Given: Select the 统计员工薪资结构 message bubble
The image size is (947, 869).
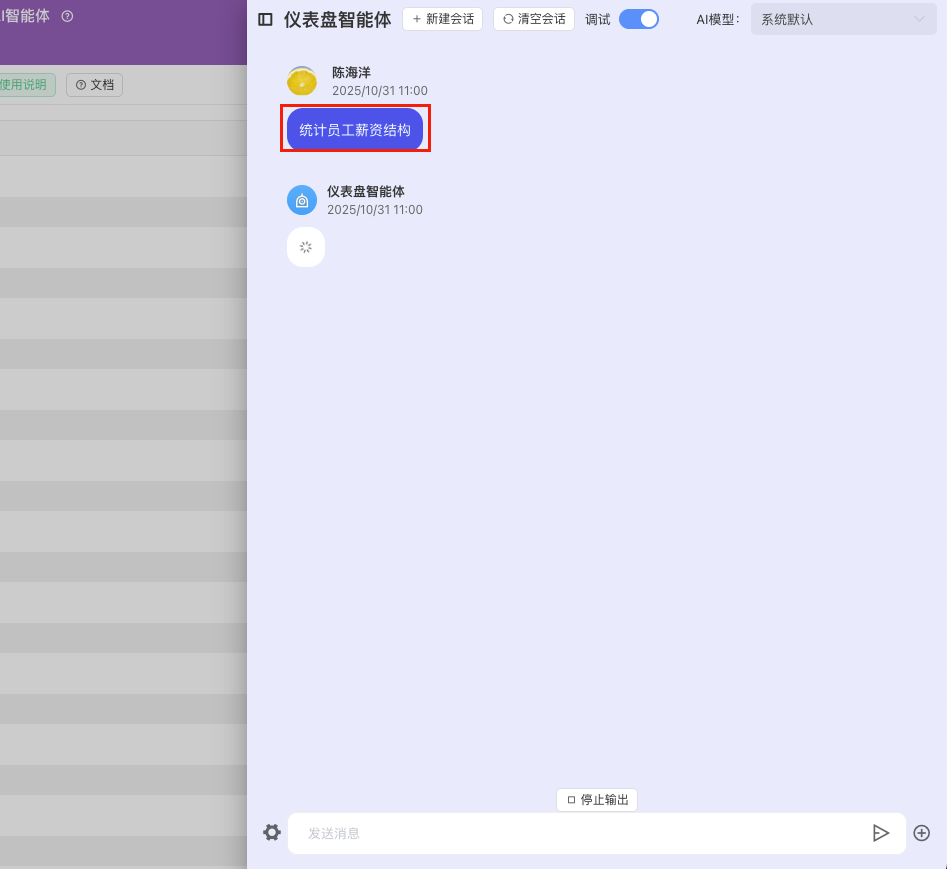Looking at the screenshot, I should coord(355,130).
